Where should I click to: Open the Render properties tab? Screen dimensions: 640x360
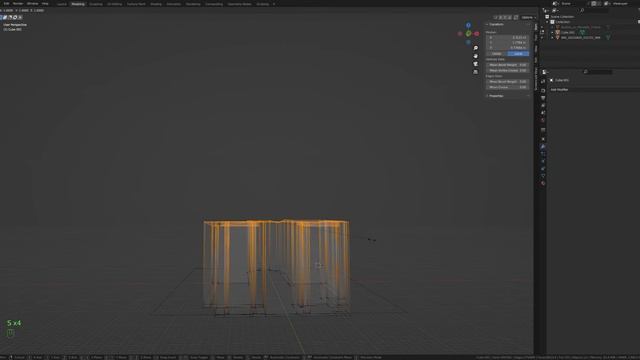click(x=543, y=91)
